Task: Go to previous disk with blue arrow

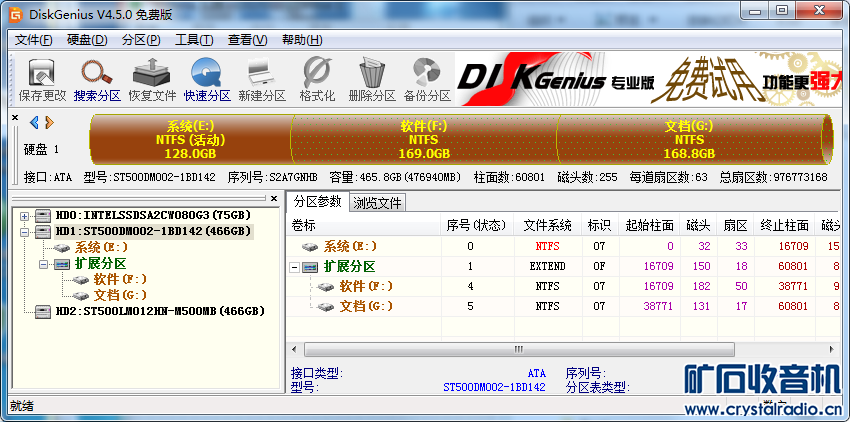Action: [x=34, y=123]
